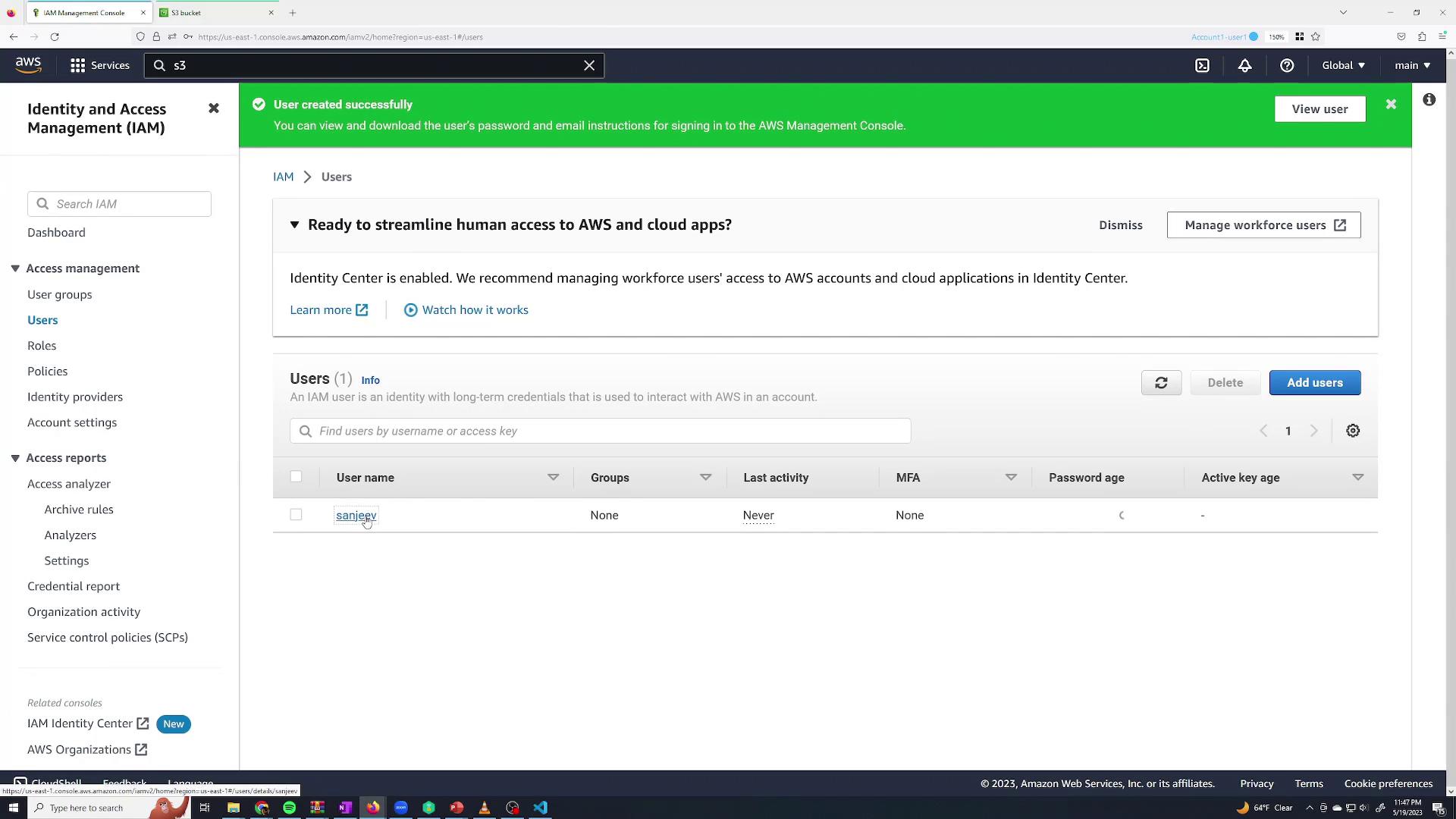Open the sanjeev user link

point(356,516)
